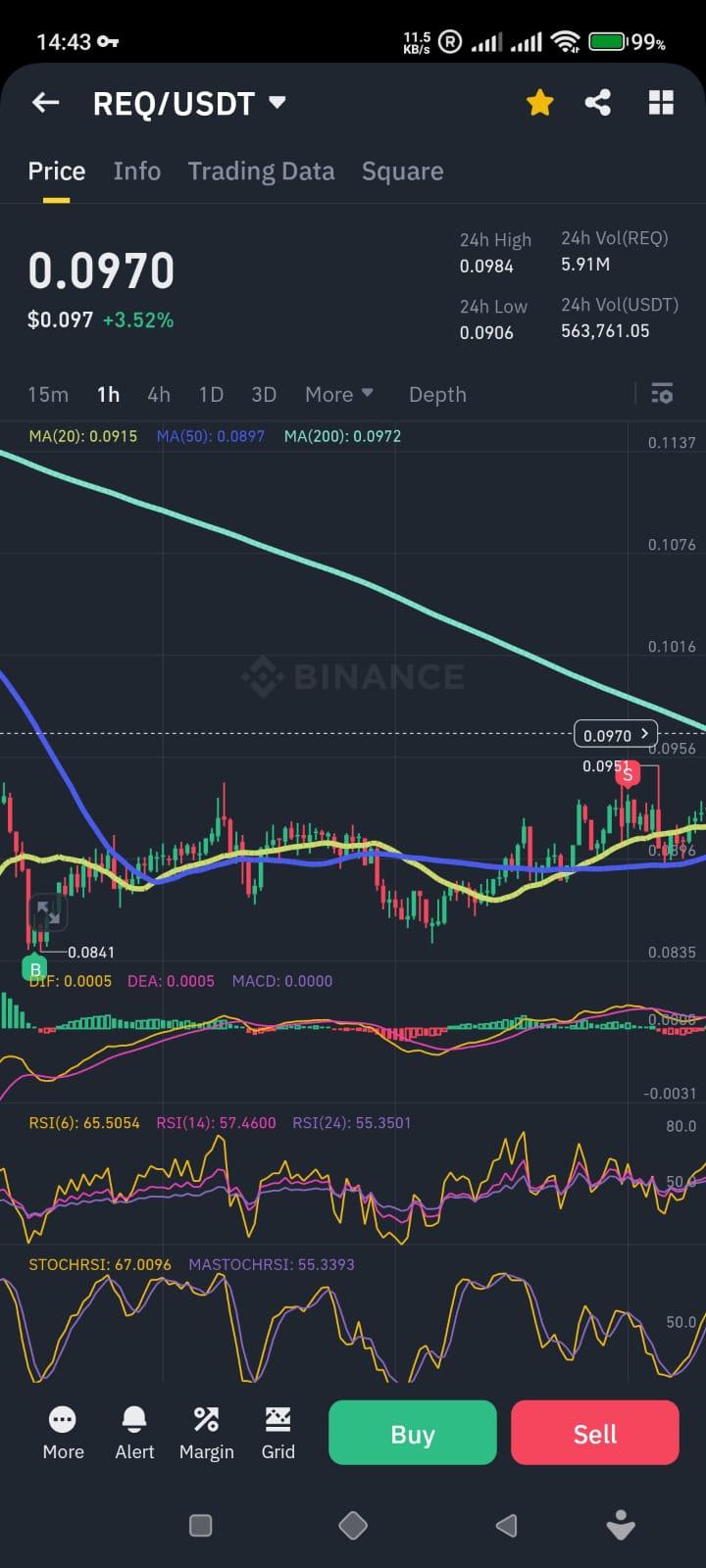The image size is (706, 1568).
Task: Set a price alert with the bell icon
Action: tap(134, 1433)
